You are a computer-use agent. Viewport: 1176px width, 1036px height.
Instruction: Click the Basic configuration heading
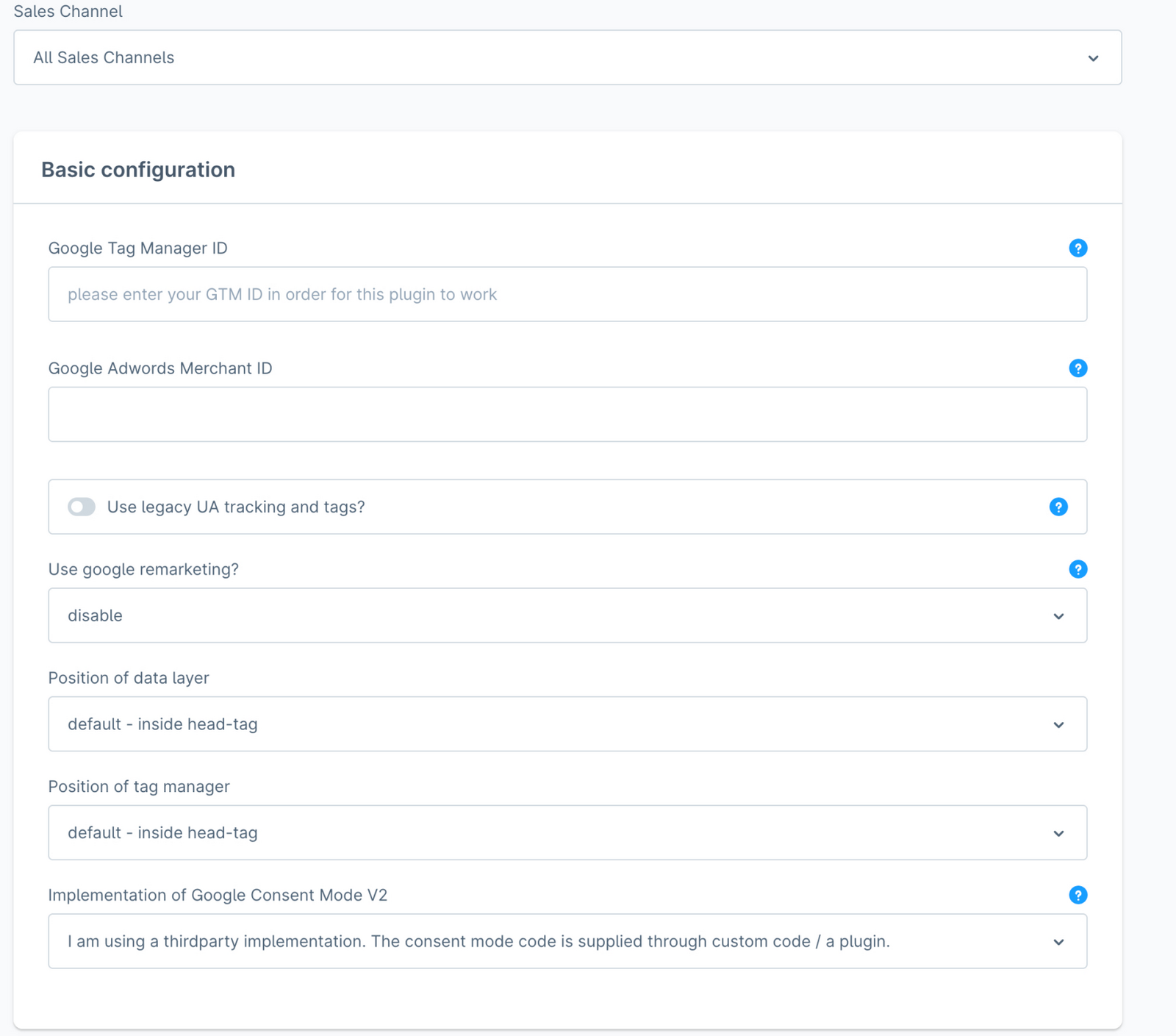(138, 170)
